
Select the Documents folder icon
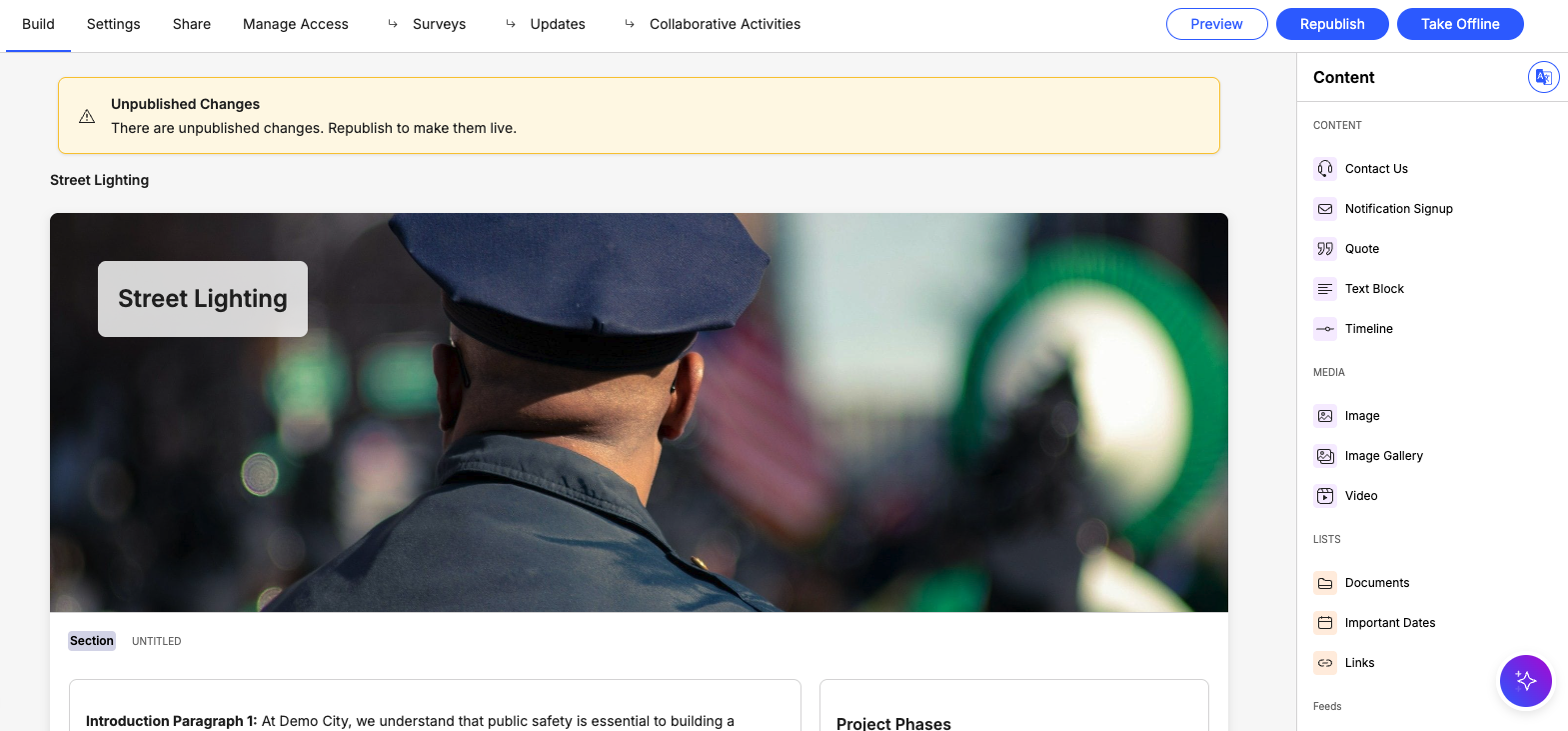coord(1324,583)
